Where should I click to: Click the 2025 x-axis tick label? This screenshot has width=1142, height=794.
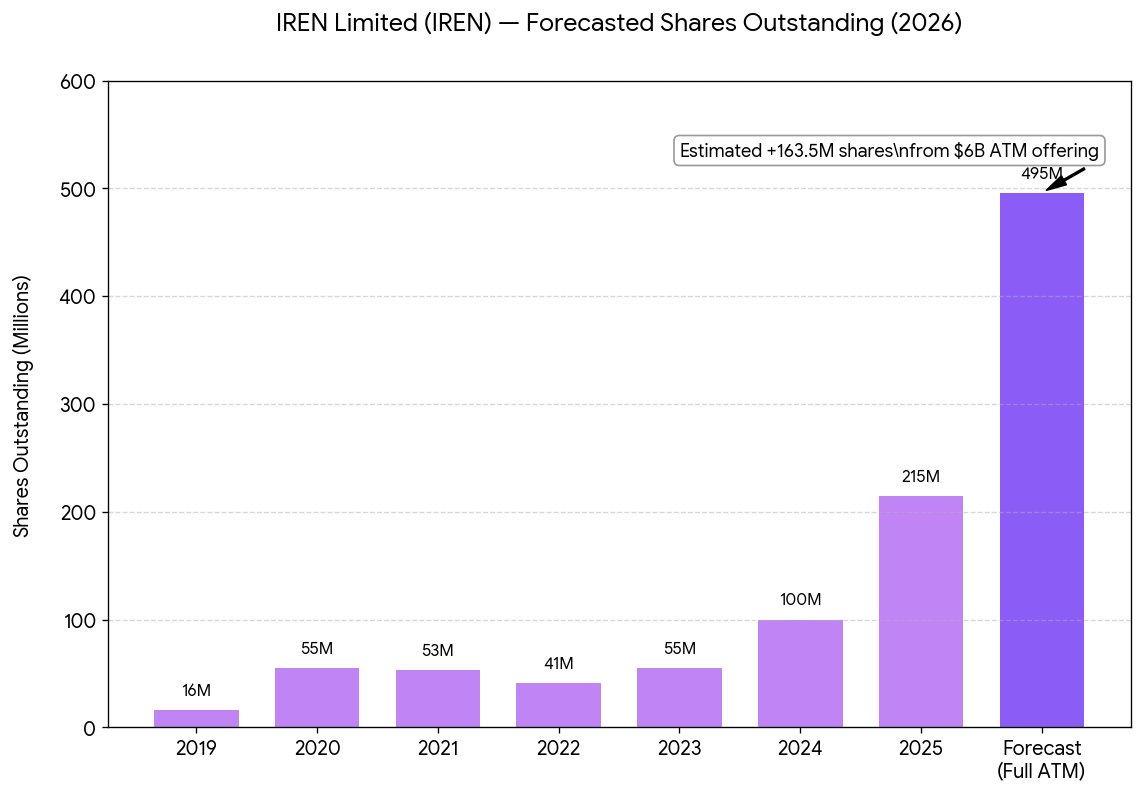tap(921, 748)
